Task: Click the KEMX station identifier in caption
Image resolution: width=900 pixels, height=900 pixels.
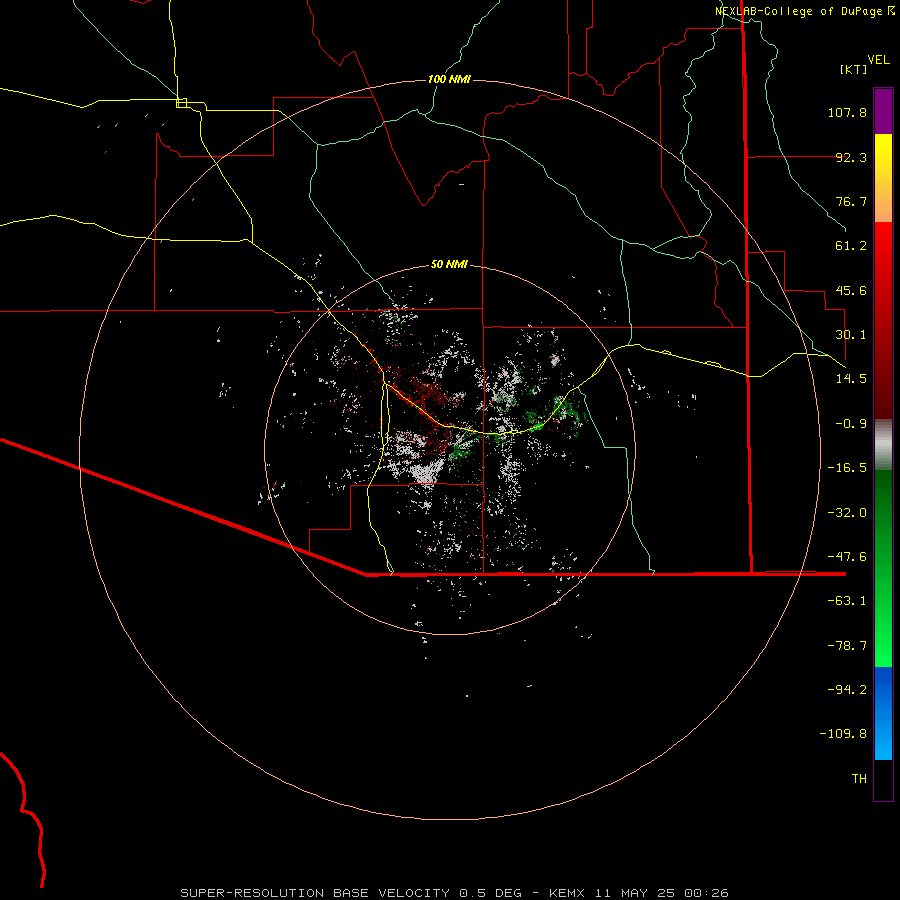Action: [x=568, y=893]
